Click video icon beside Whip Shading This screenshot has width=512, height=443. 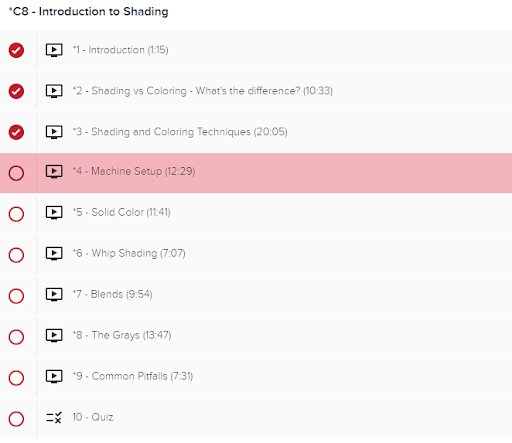[54, 254]
